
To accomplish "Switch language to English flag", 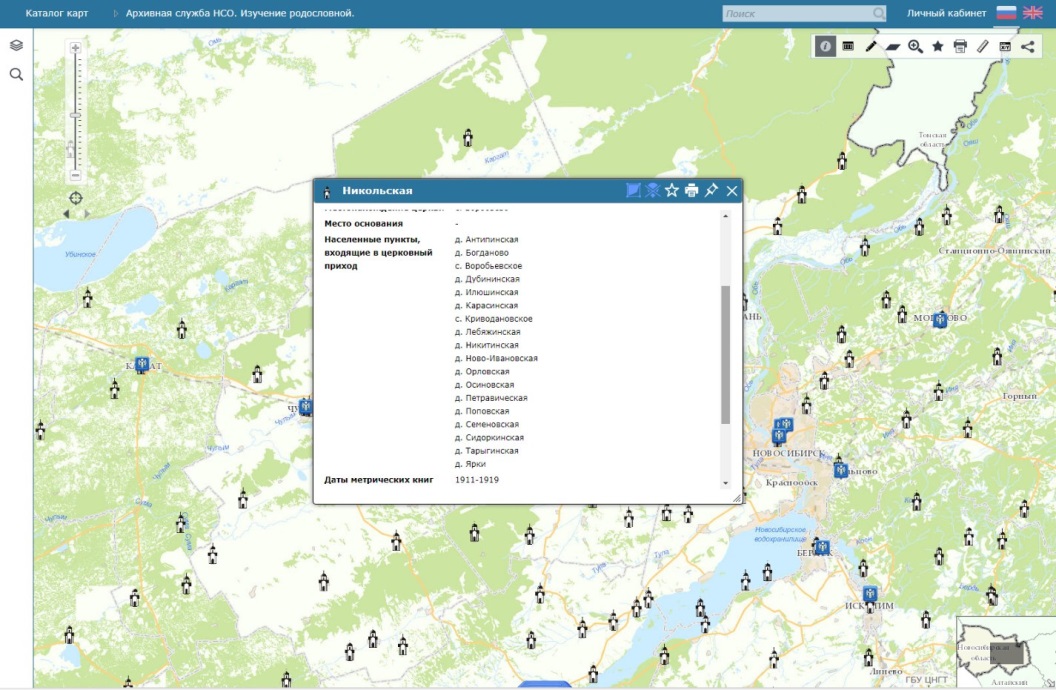I will [1032, 13].
